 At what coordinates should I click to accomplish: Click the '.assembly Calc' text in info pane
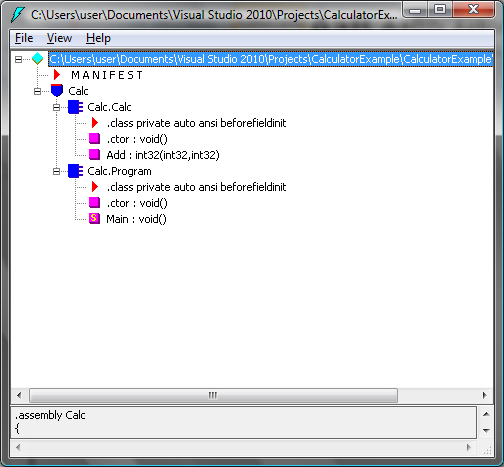coord(50,415)
